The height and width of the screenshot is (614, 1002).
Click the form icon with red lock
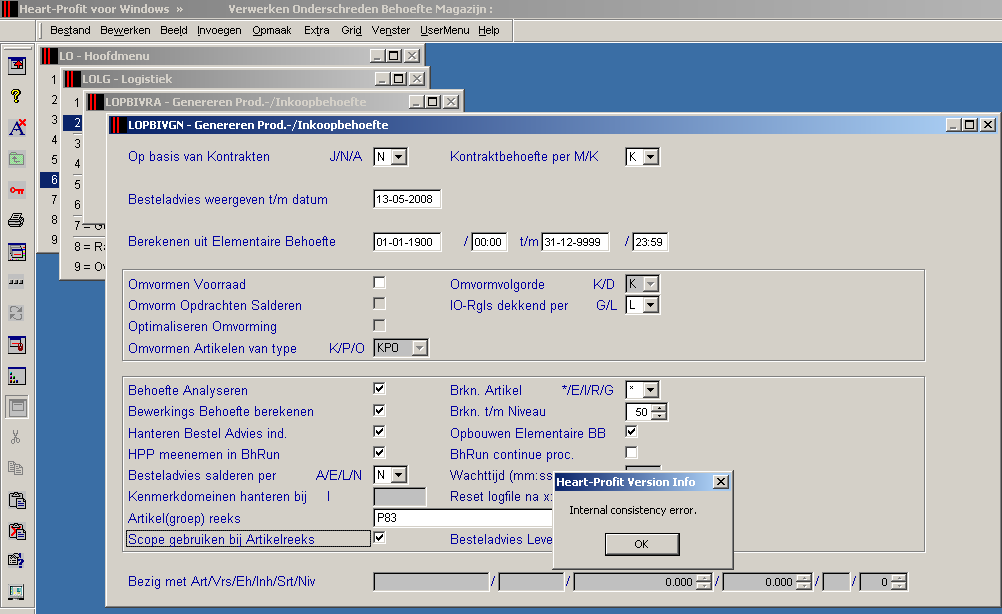tap(17, 345)
